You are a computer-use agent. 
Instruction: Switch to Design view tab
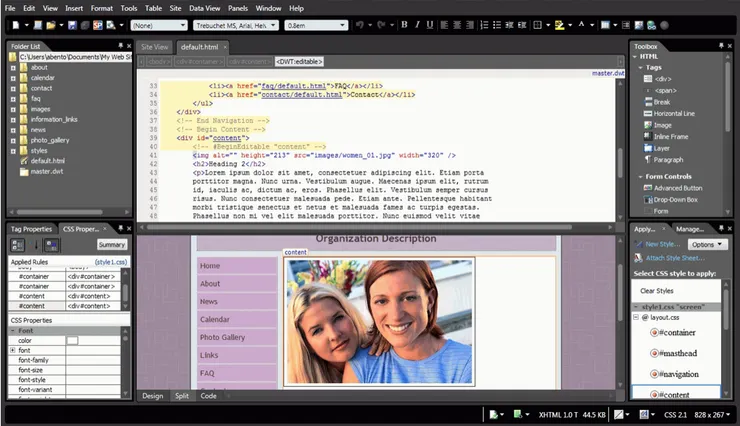[x=152, y=396]
